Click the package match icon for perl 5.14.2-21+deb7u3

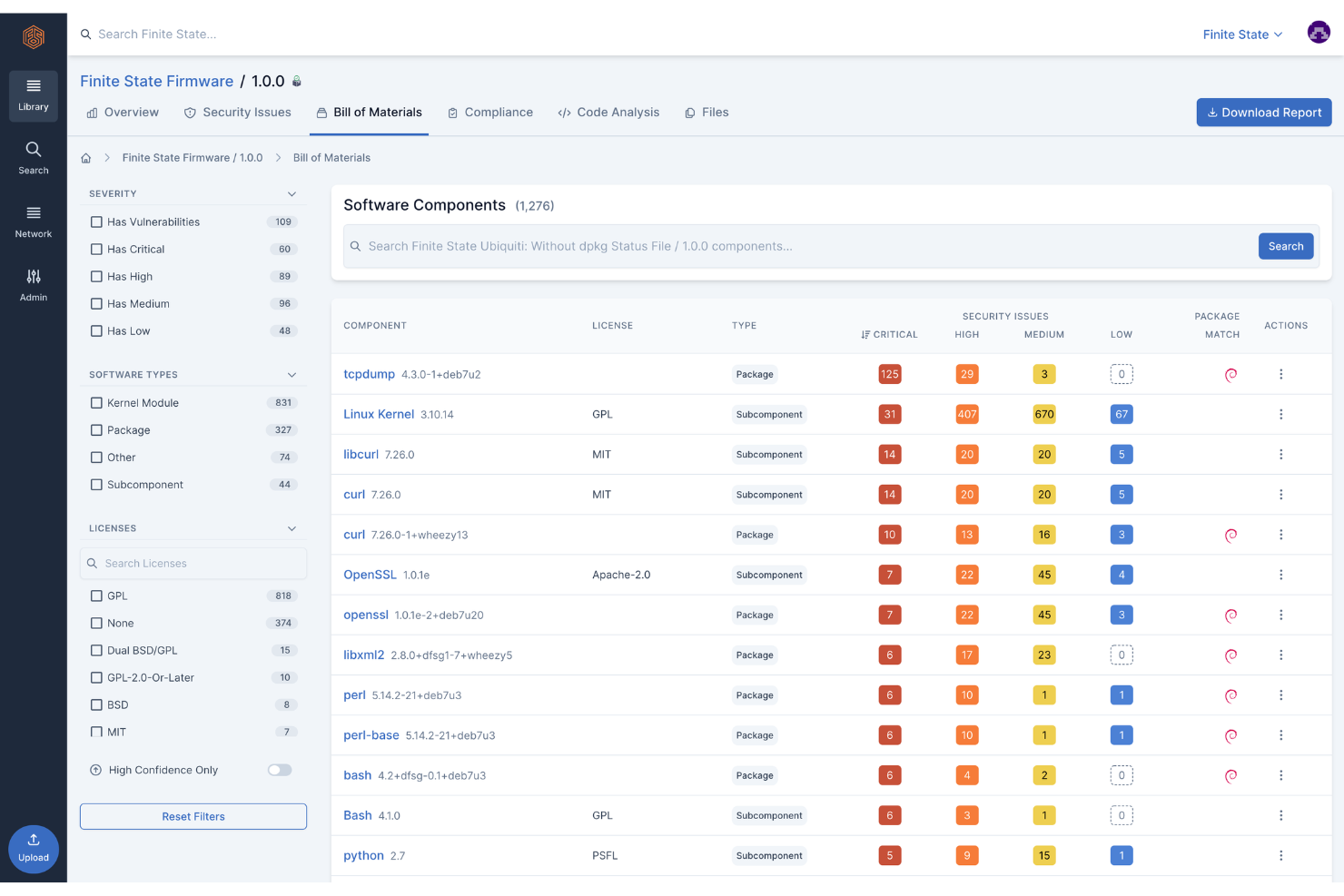(1230, 695)
